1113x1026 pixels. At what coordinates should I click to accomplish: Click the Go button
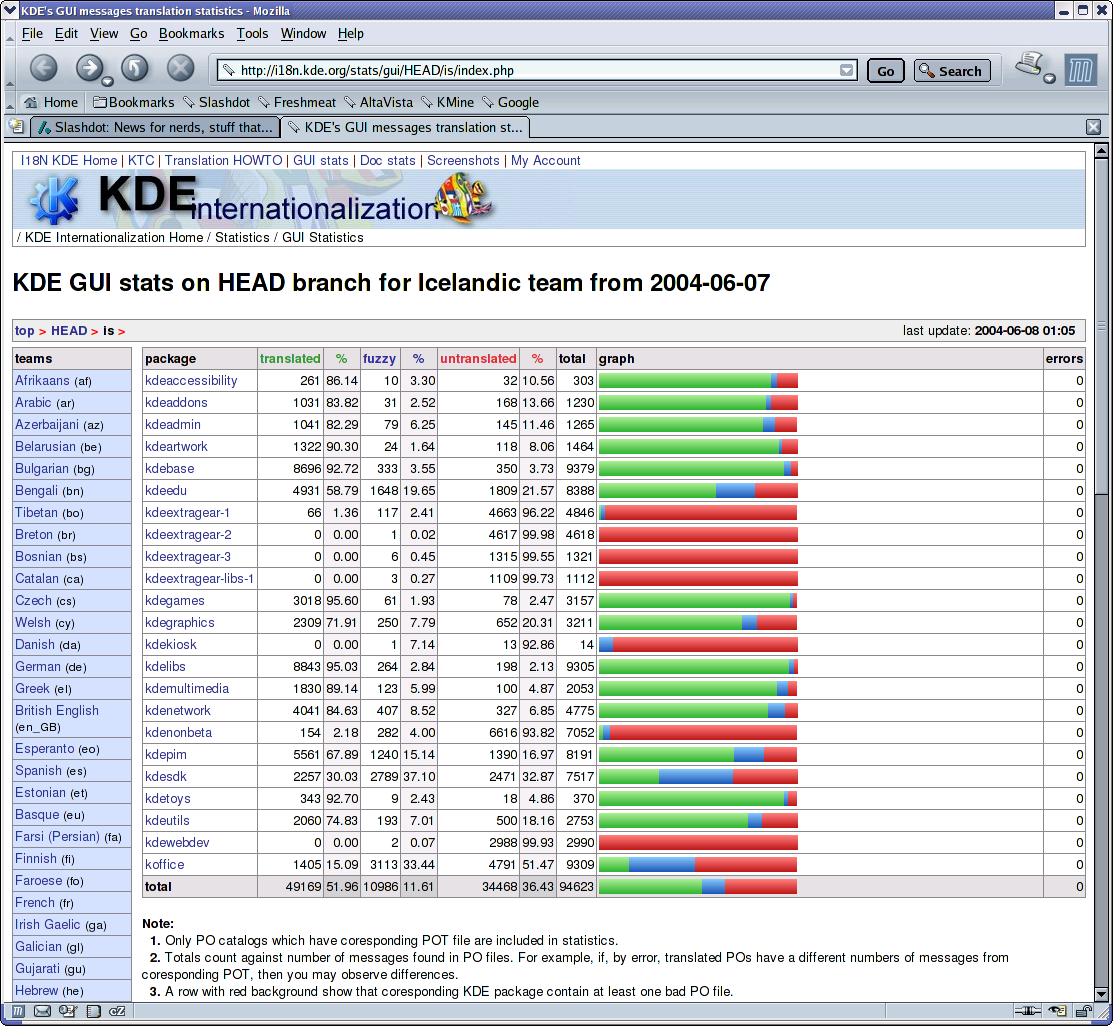pos(885,71)
